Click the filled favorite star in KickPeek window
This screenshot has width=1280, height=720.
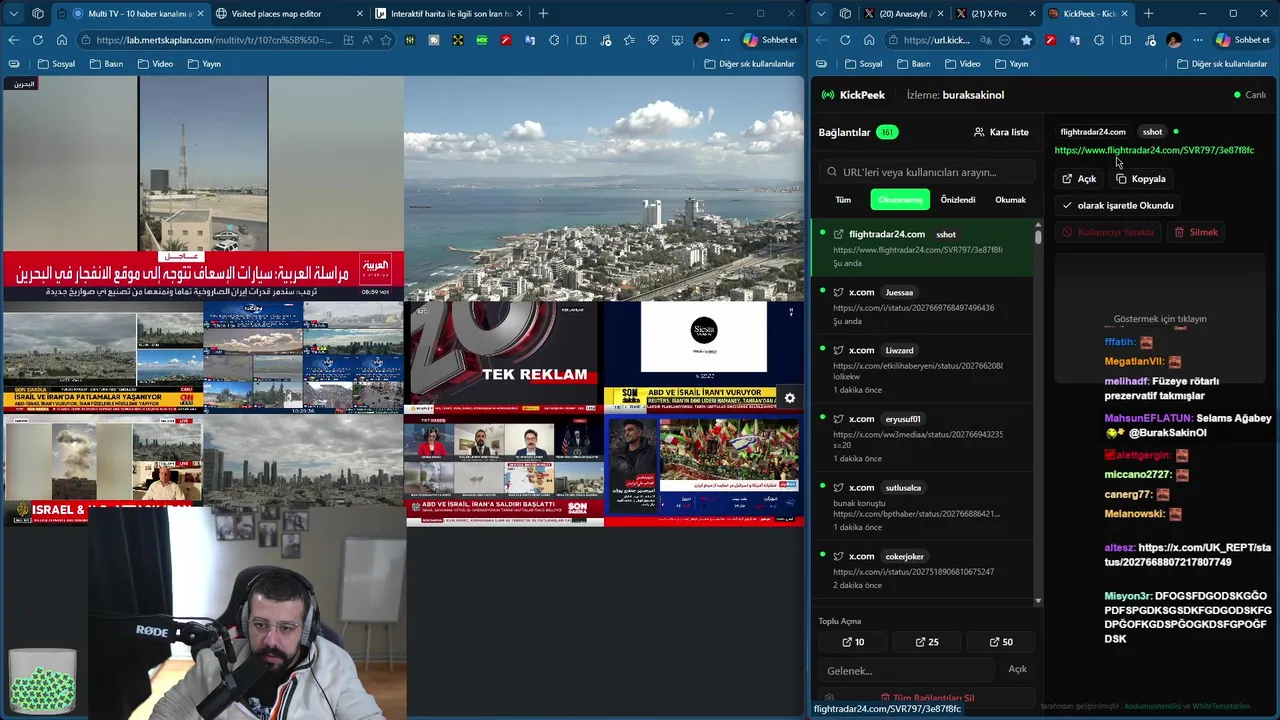point(1026,40)
